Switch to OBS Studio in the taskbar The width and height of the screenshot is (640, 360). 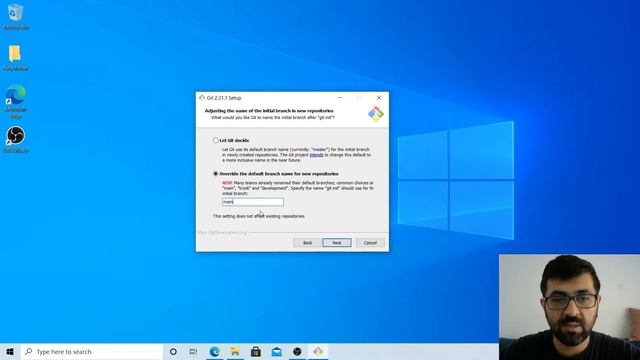297,351
